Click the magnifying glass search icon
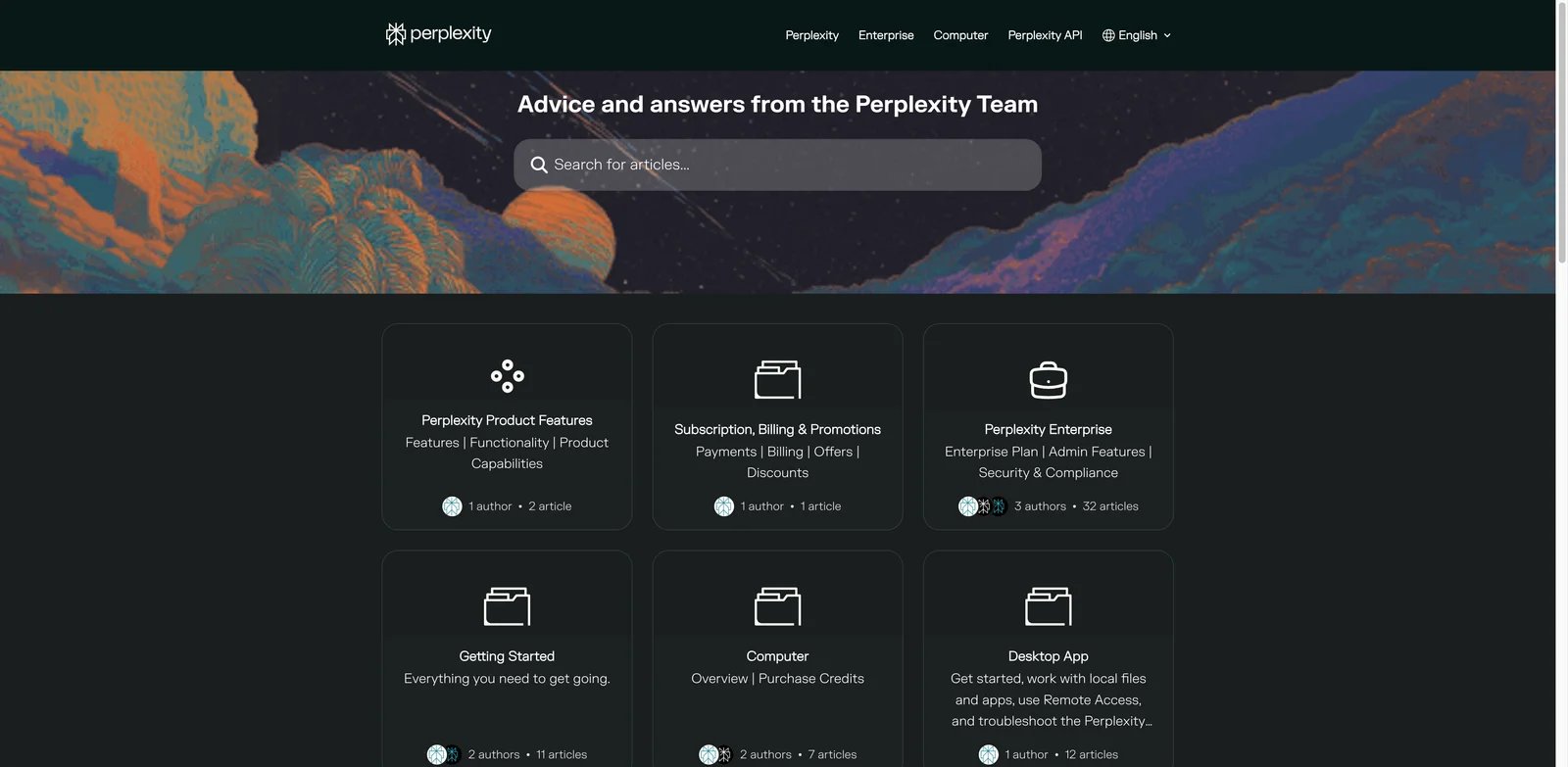The image size is (1568, 767). (x=539, y=165)
